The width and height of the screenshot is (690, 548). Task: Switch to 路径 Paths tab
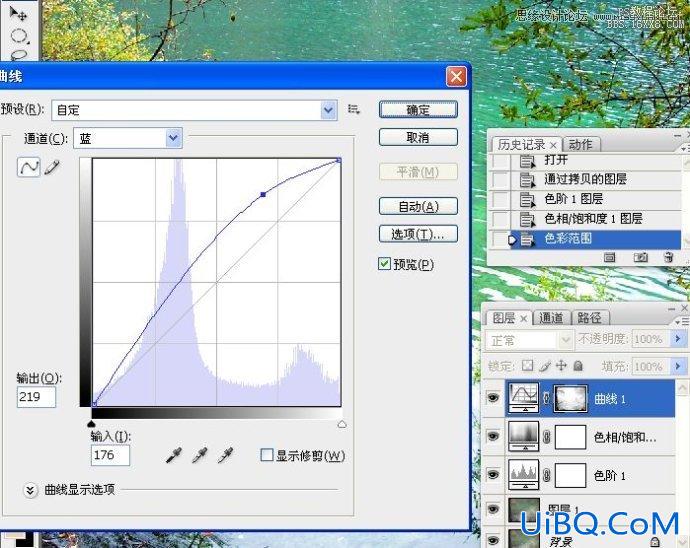(x=590, y=318)
